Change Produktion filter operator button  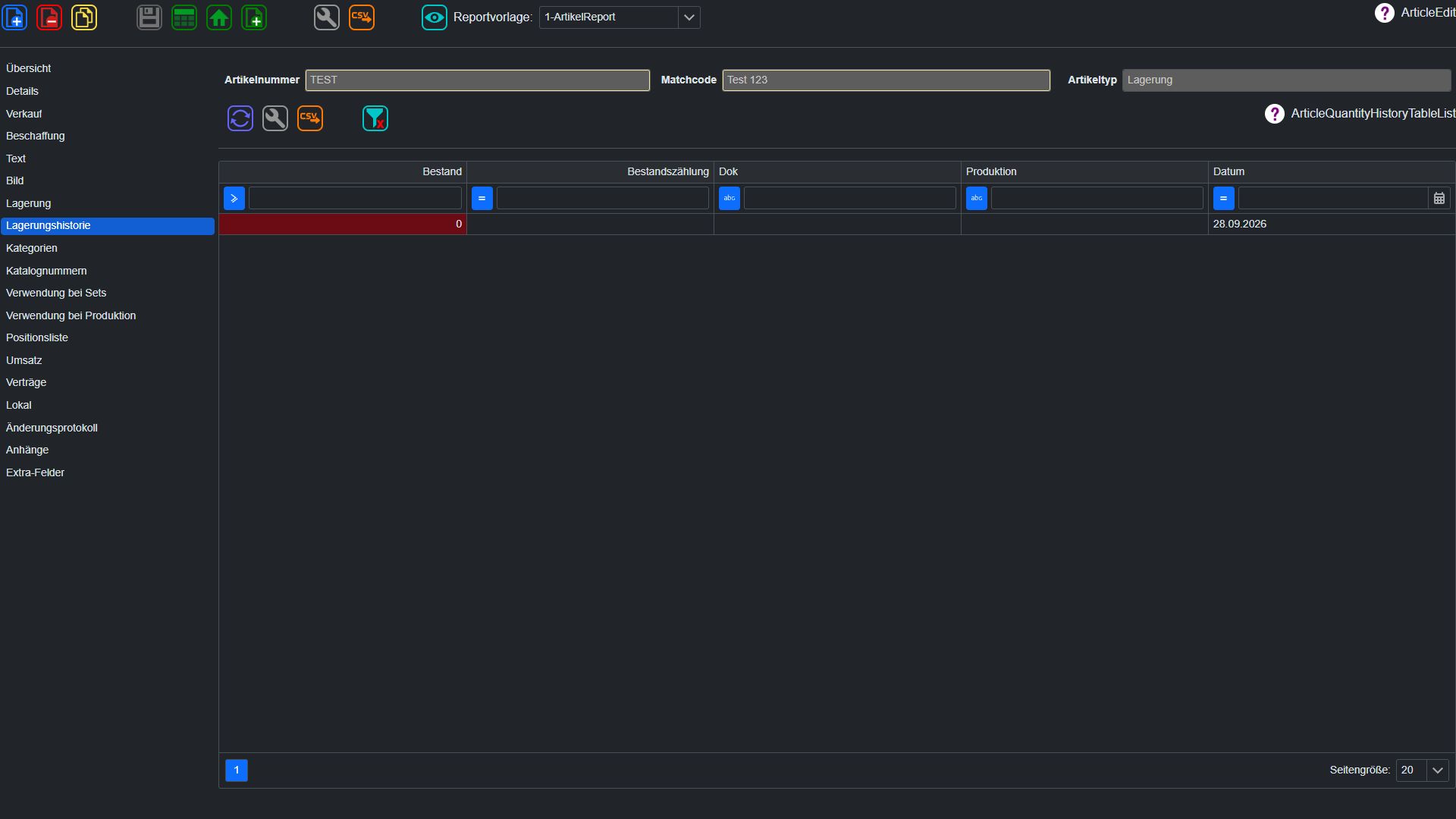(977, 199)
